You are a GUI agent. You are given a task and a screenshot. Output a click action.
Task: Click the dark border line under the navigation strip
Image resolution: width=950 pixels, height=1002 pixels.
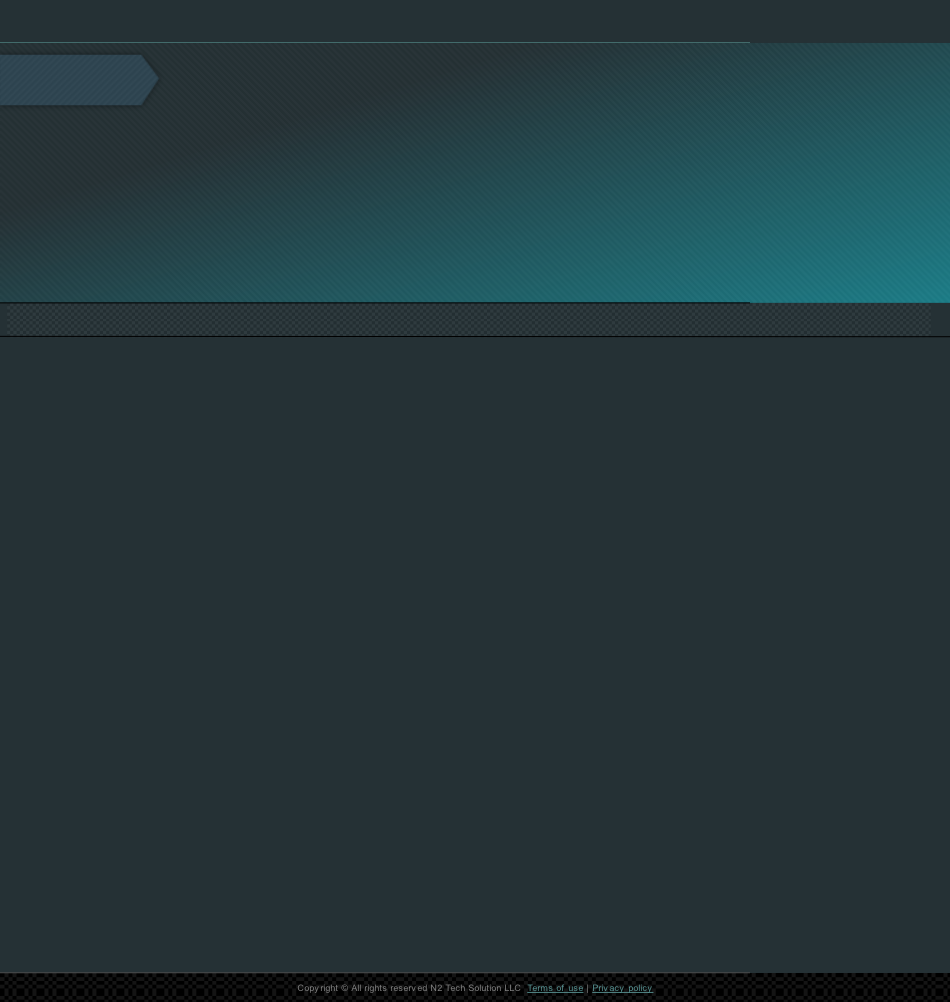pyautogui.click(x=475, y=336)
